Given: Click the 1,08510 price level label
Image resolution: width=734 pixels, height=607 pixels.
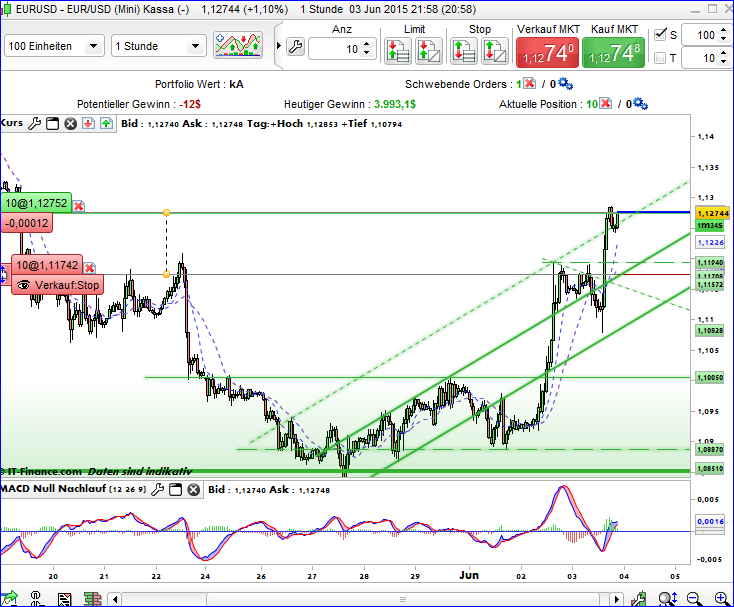Looking at the screenshot, I should [x=710, y=468].
